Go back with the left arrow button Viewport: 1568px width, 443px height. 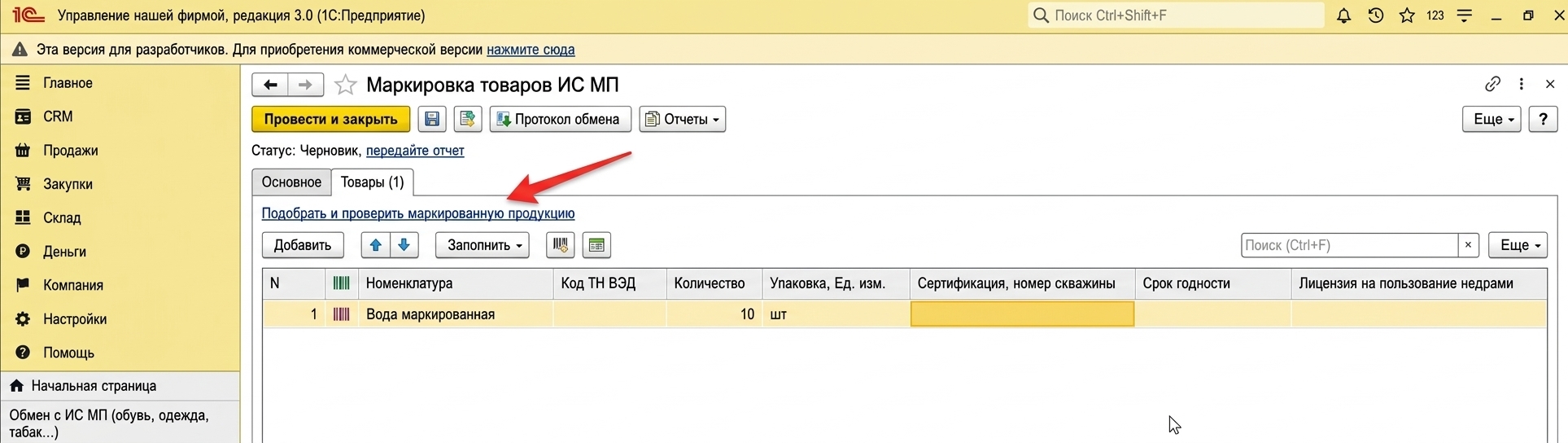(x=270, y=85)
